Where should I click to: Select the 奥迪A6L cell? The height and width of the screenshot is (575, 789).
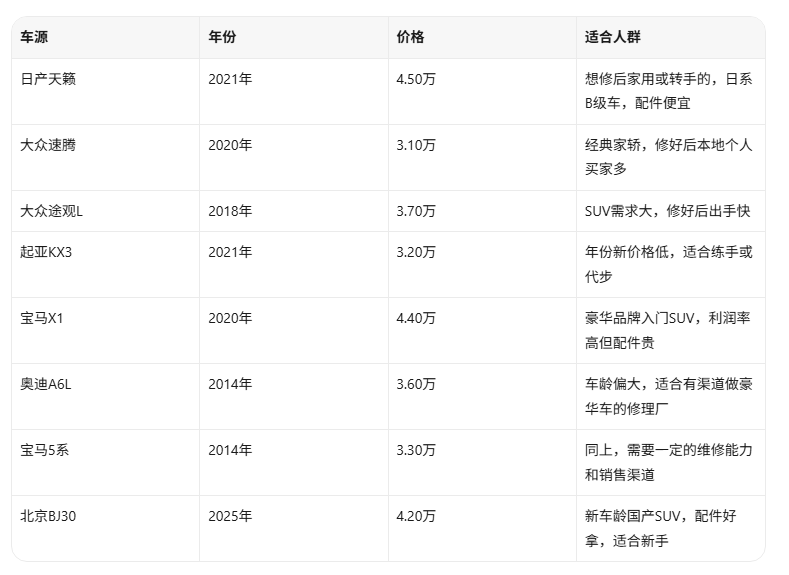pyautogui.click(x=106, y=396)
